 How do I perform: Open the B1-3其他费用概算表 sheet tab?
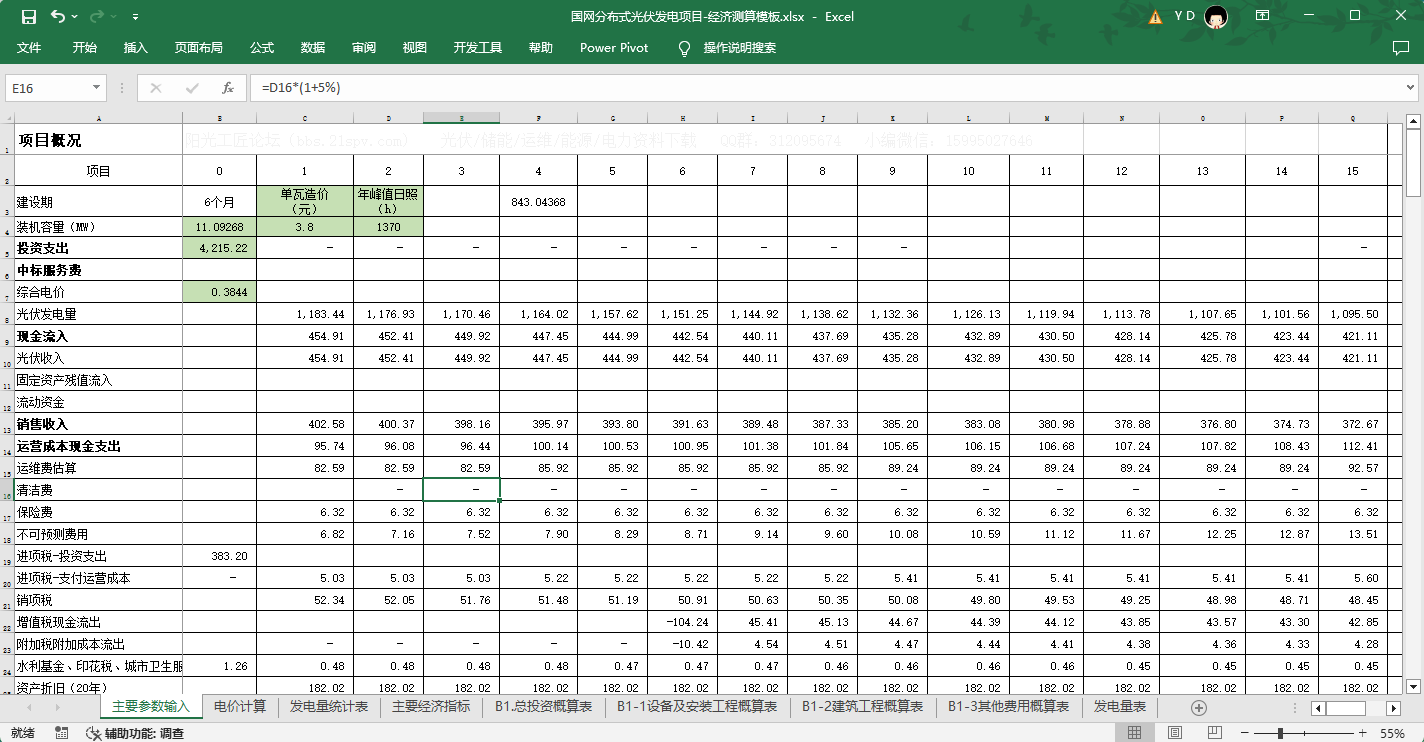click(x=1008, y=707)
